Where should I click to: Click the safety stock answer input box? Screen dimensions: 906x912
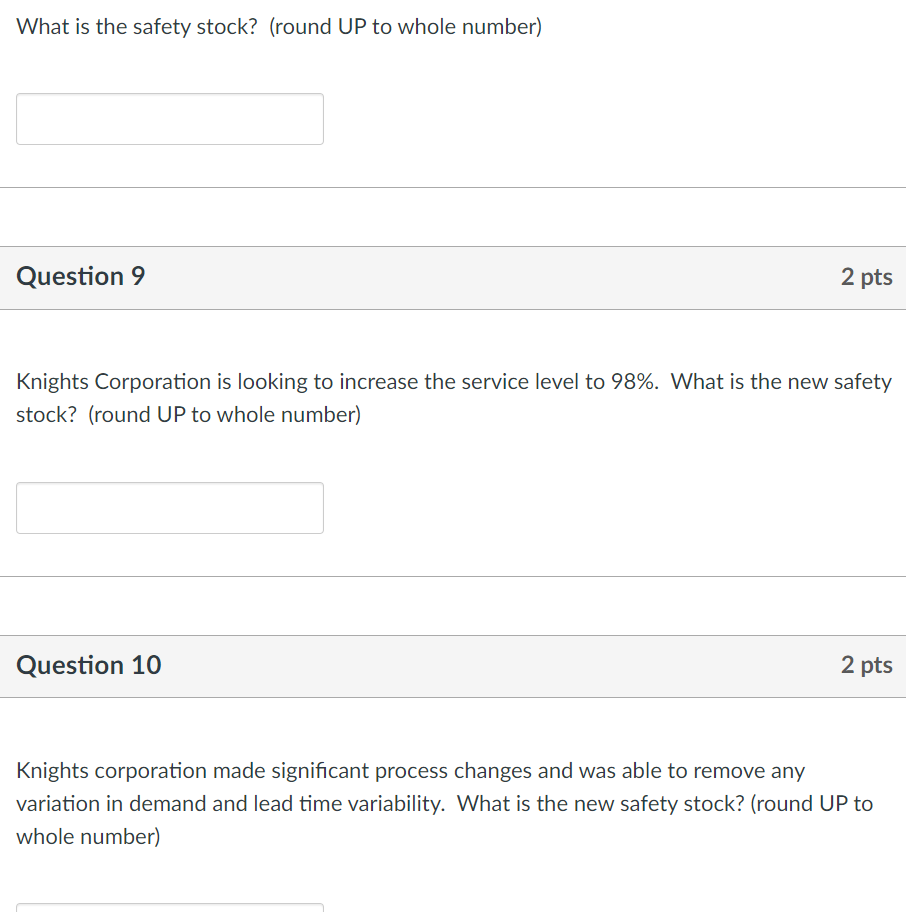(169, 118)
